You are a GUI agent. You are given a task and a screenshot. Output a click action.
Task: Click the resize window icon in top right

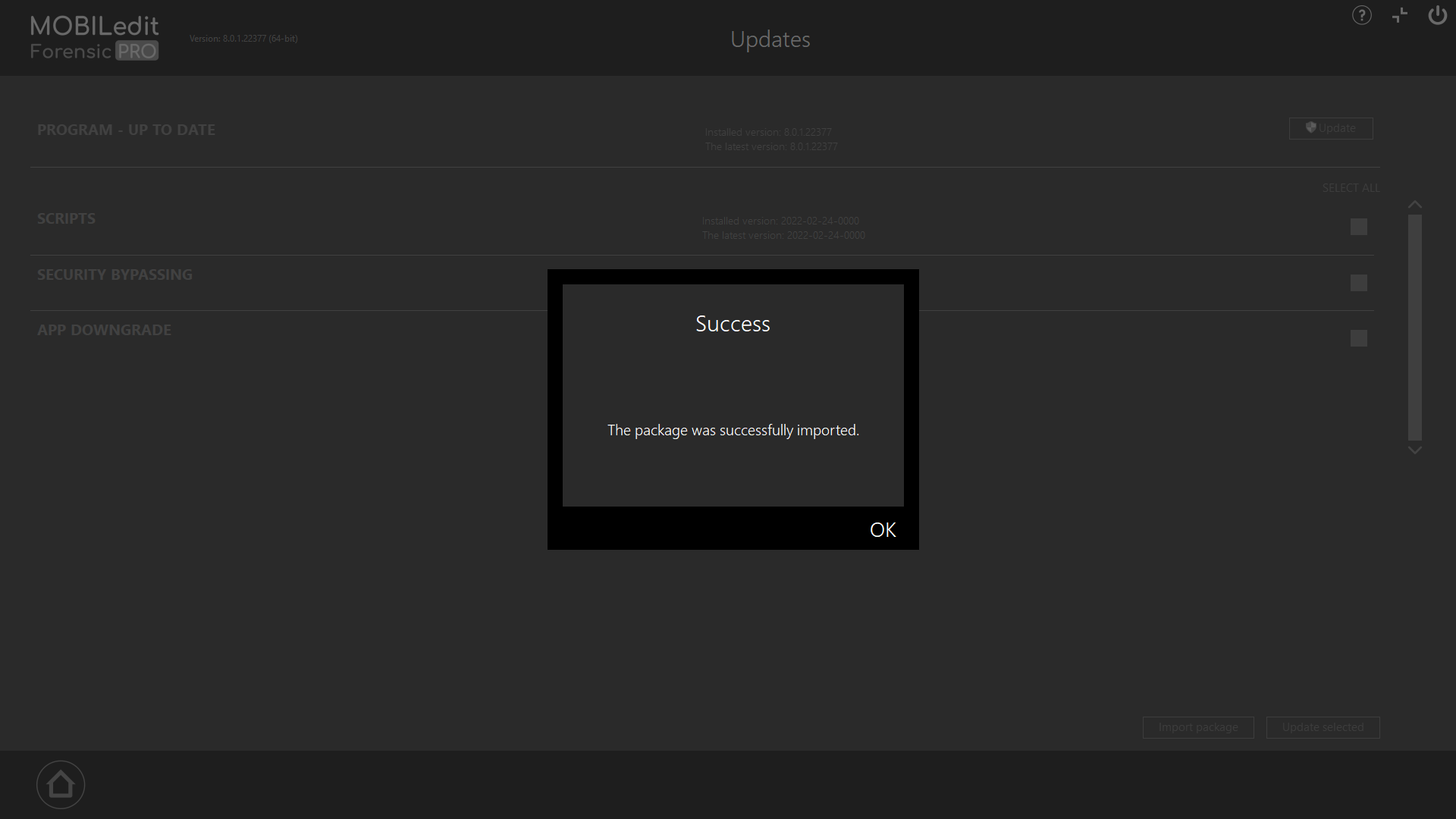[1399, 15]
